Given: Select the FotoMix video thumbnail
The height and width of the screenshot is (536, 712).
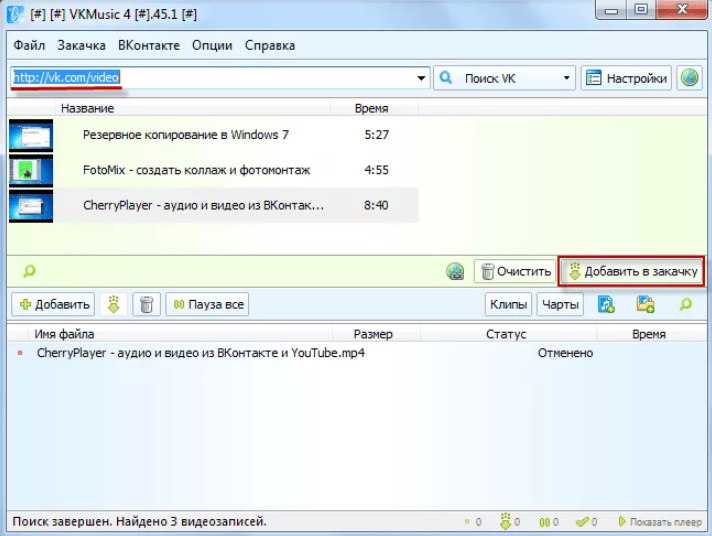Looking at the screenshot, I should click(x=31, y=170).
